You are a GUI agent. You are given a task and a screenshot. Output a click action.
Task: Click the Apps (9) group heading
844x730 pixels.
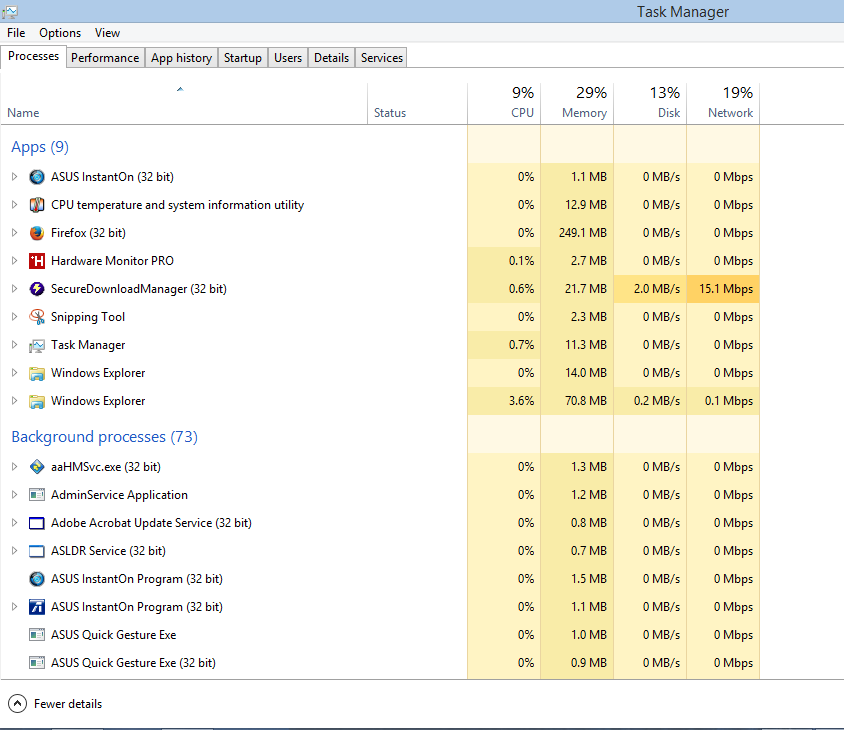pyautogui.click(x=40, y=147)
